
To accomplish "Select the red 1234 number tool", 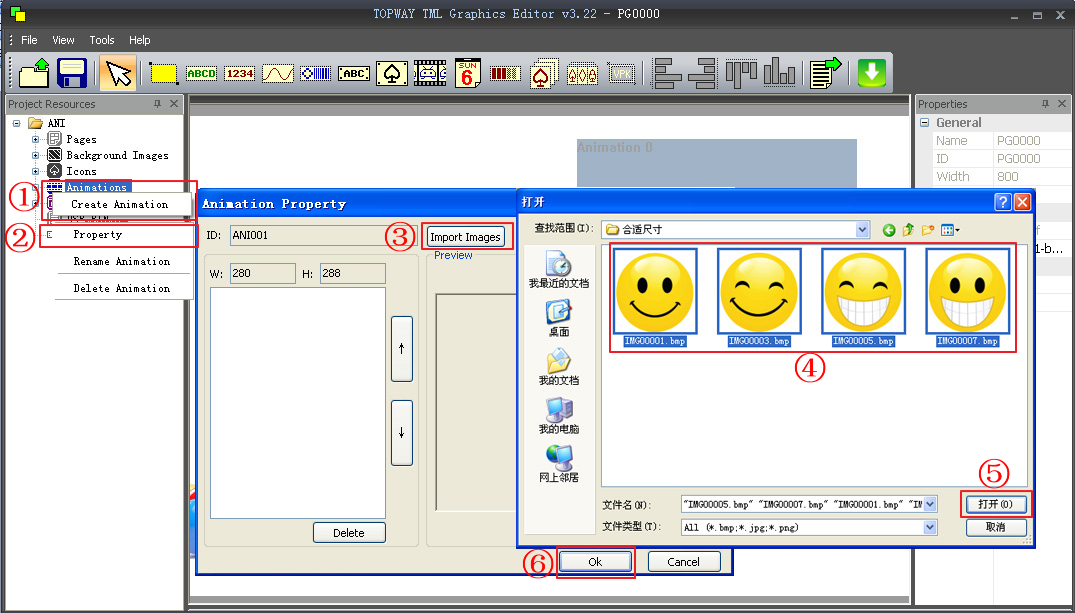I will coord(240,73).
